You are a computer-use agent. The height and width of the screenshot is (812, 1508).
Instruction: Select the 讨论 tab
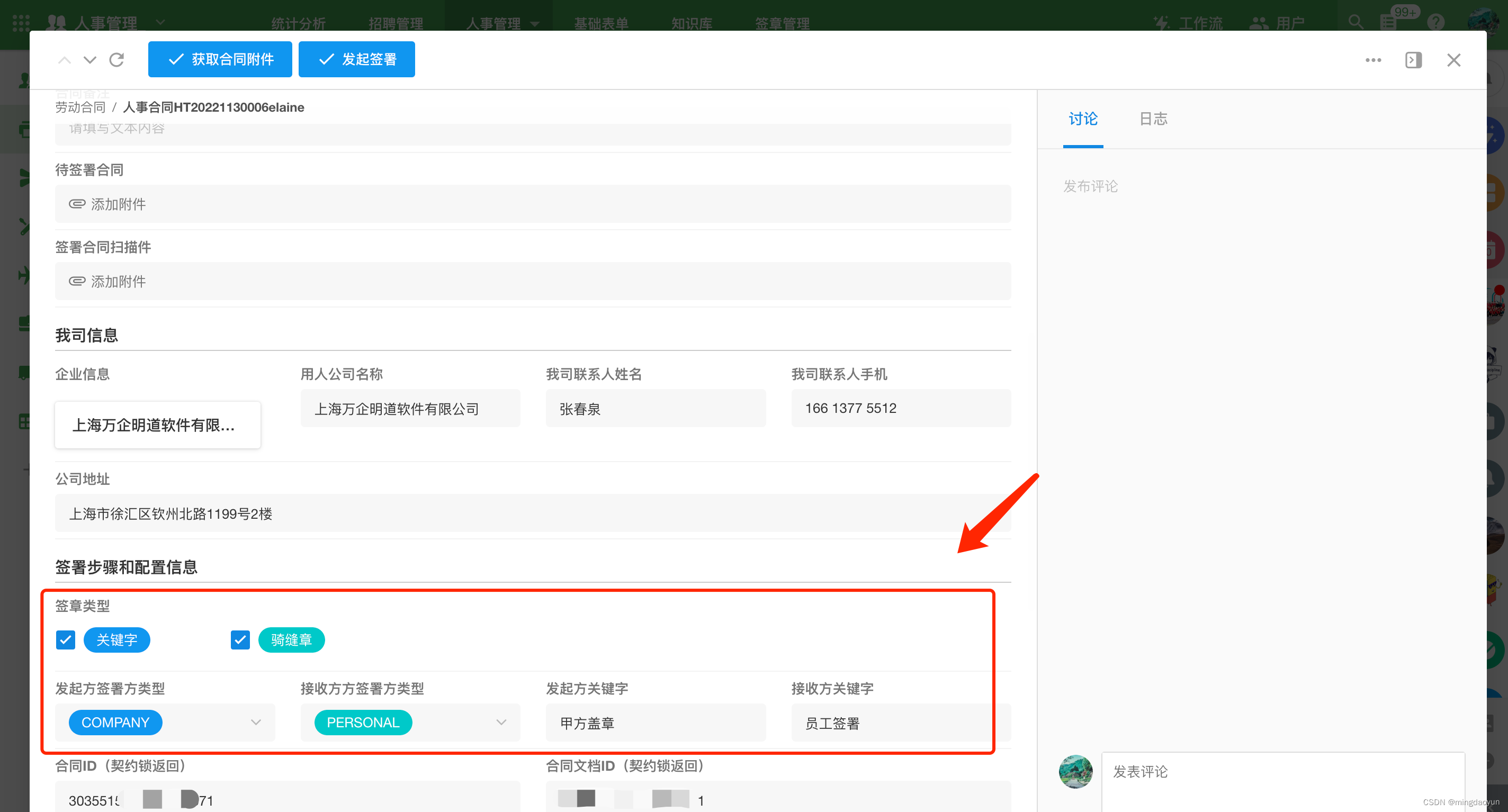pyautogui.click(x=1082, y=119)
